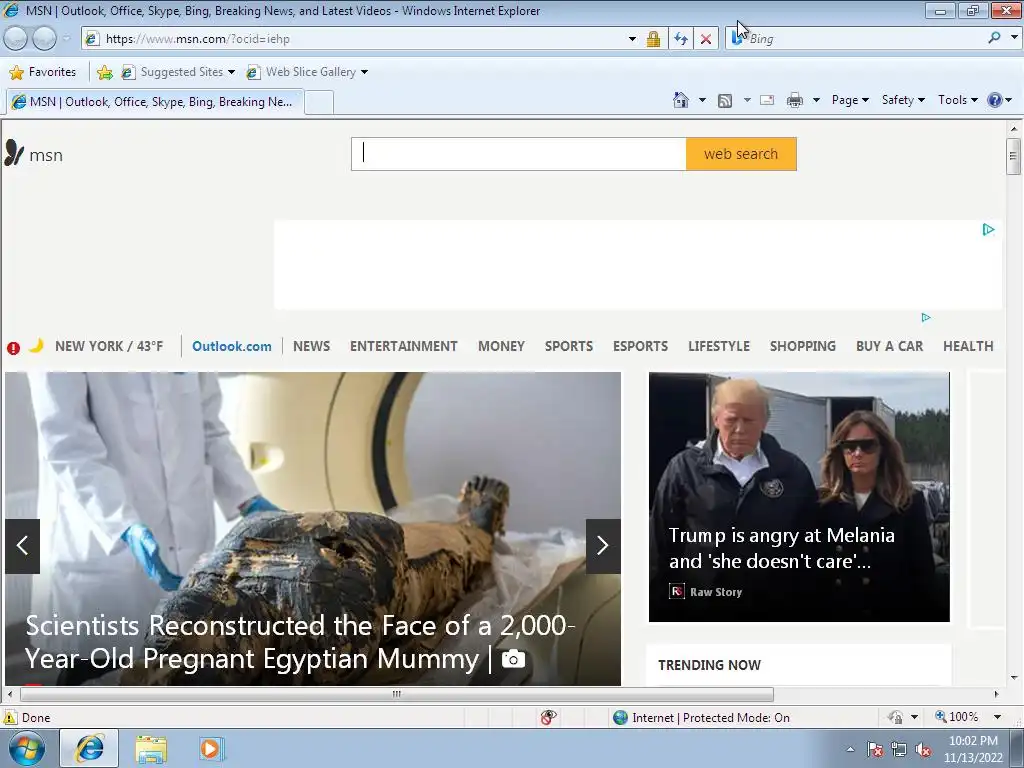Click the Internet zone globe icon
The height and width of the screenshot is (768, 1024).
(620, 718)
